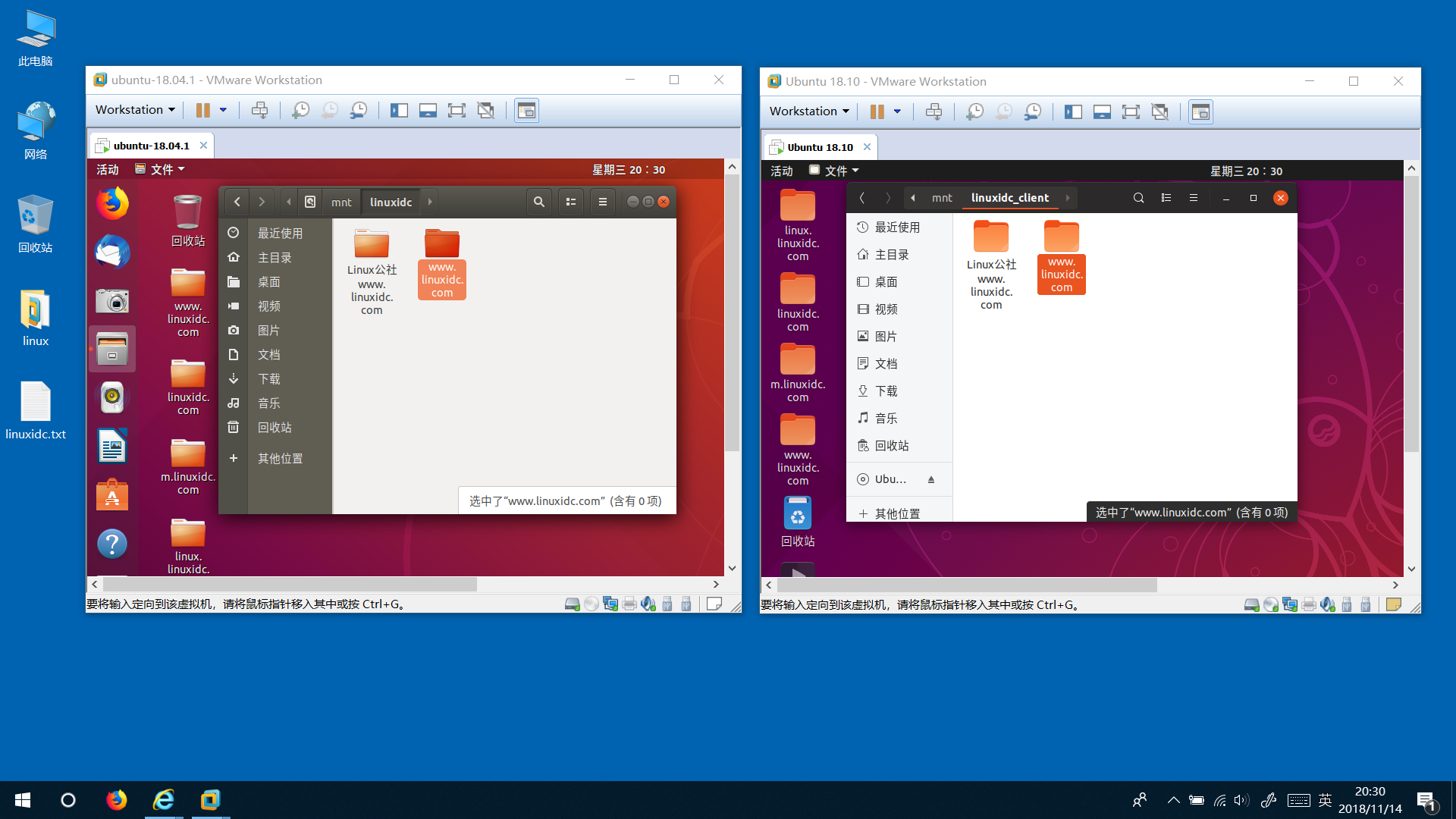
Task: Click the stretch guest display icon
Action: point(456,110)
